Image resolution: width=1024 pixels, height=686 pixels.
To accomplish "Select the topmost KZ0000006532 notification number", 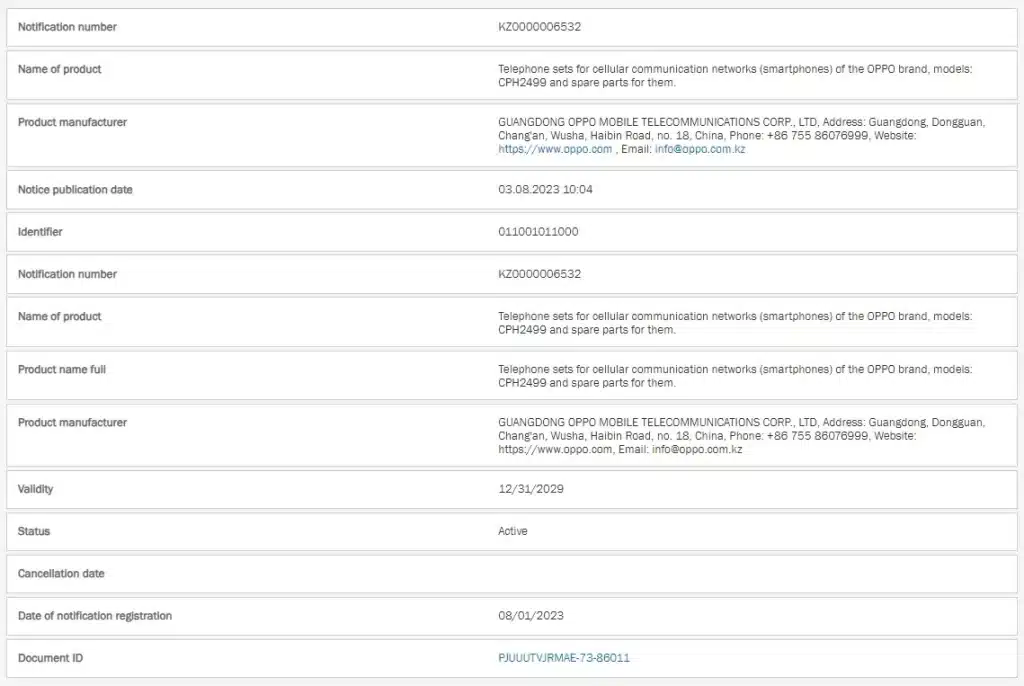I will (x=539, y=27).
